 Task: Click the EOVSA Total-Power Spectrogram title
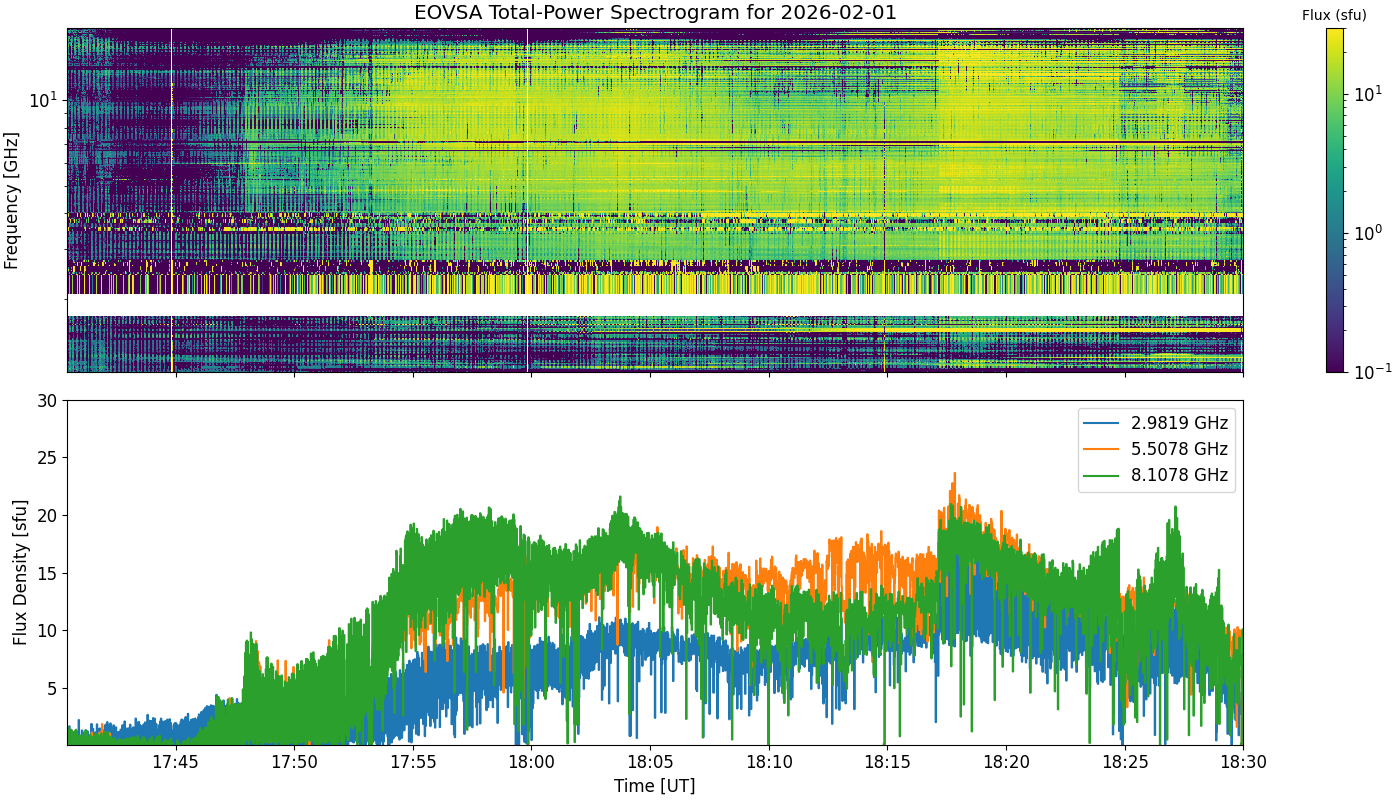[x=655, y=13]
